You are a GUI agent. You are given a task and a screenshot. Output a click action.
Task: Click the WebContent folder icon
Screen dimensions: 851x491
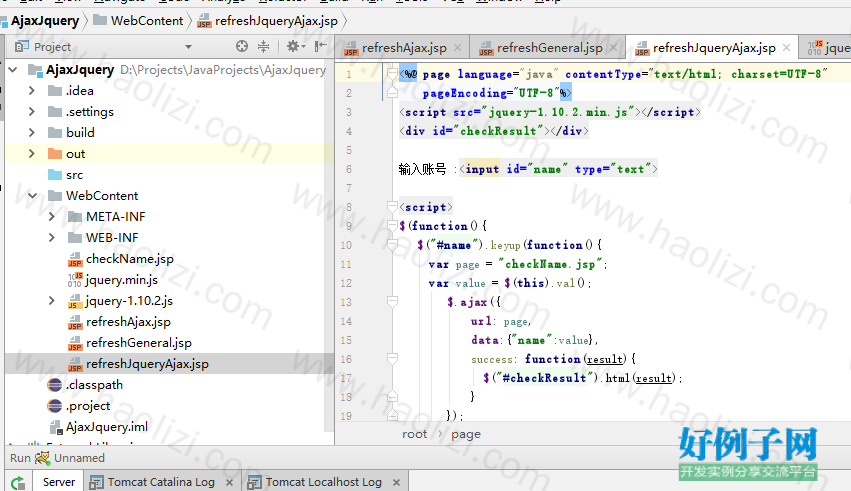pos(55,195)
